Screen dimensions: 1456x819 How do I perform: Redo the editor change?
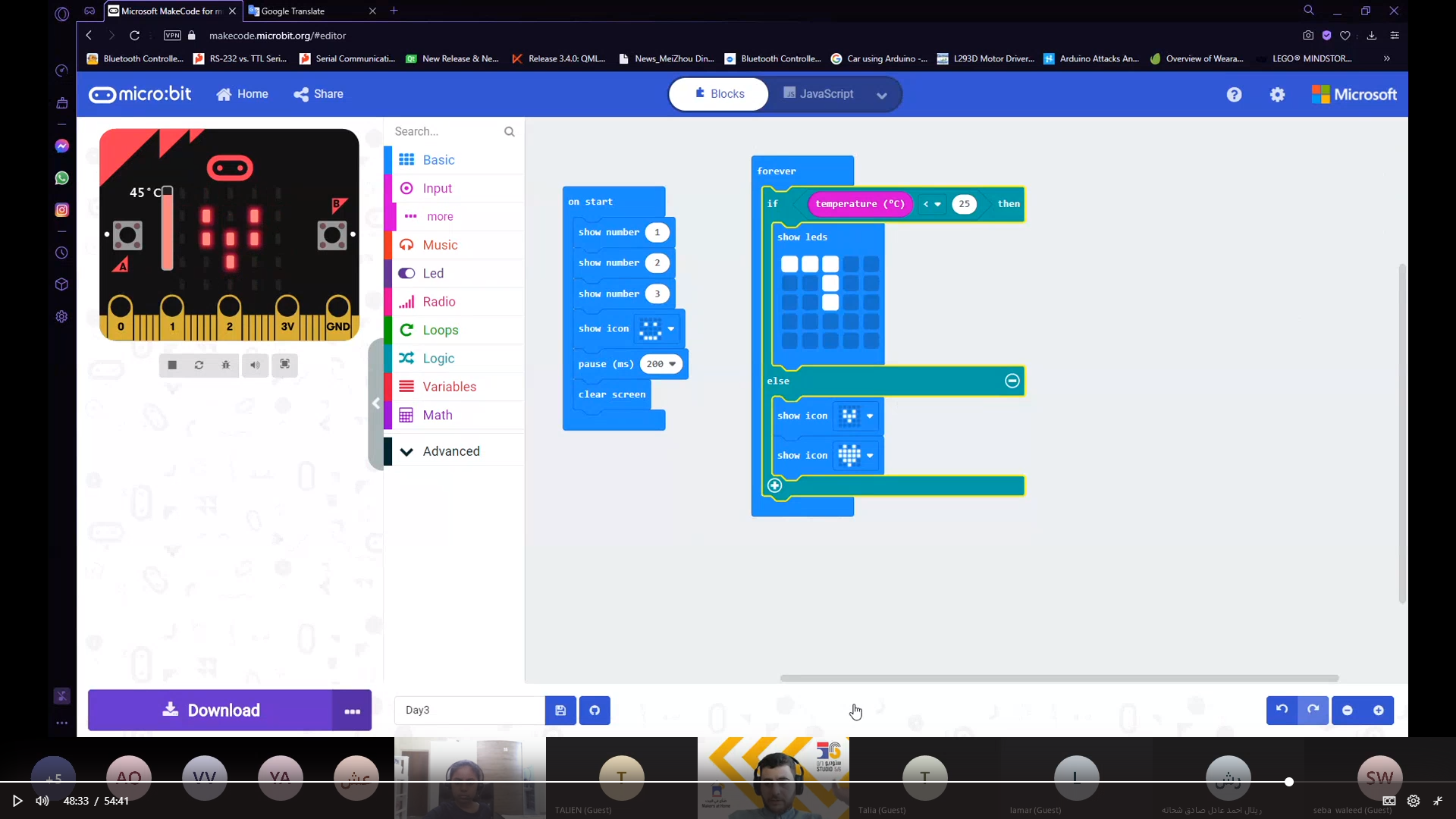pyautogui.click(x=1313, y=711)
